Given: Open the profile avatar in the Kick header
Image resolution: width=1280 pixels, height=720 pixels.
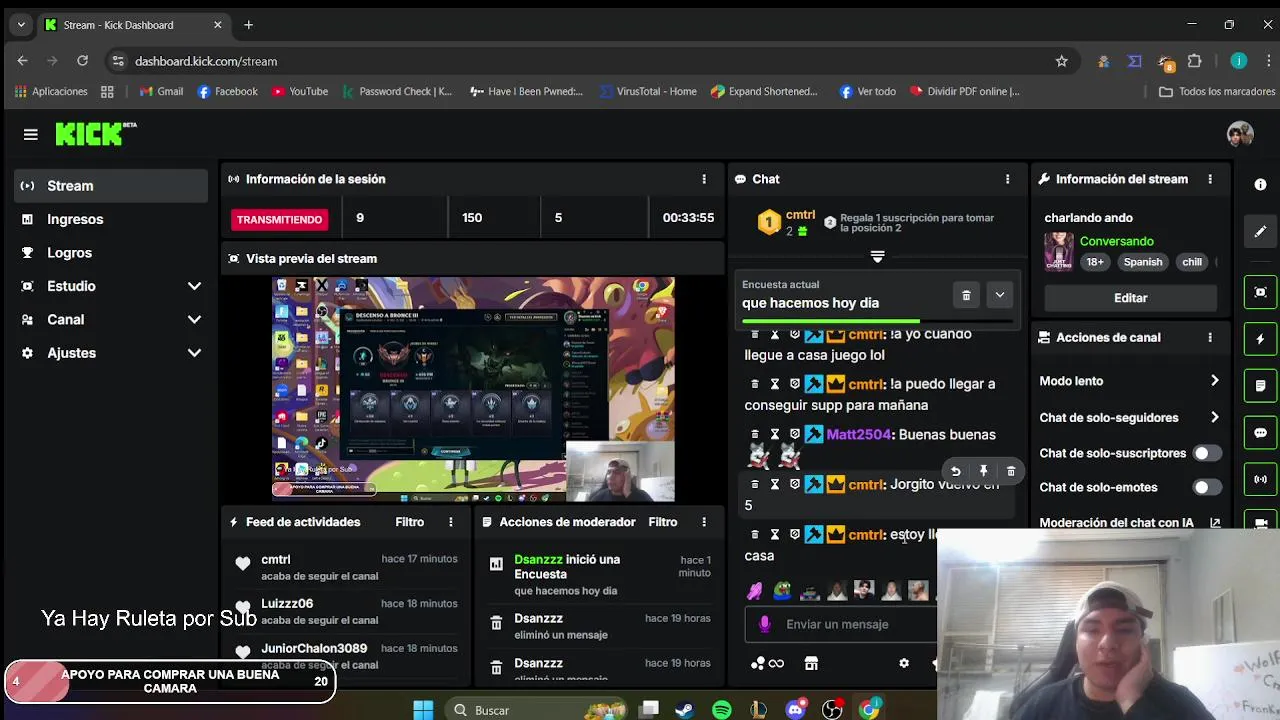Looking at the screenshot, I should [1240, 134].
